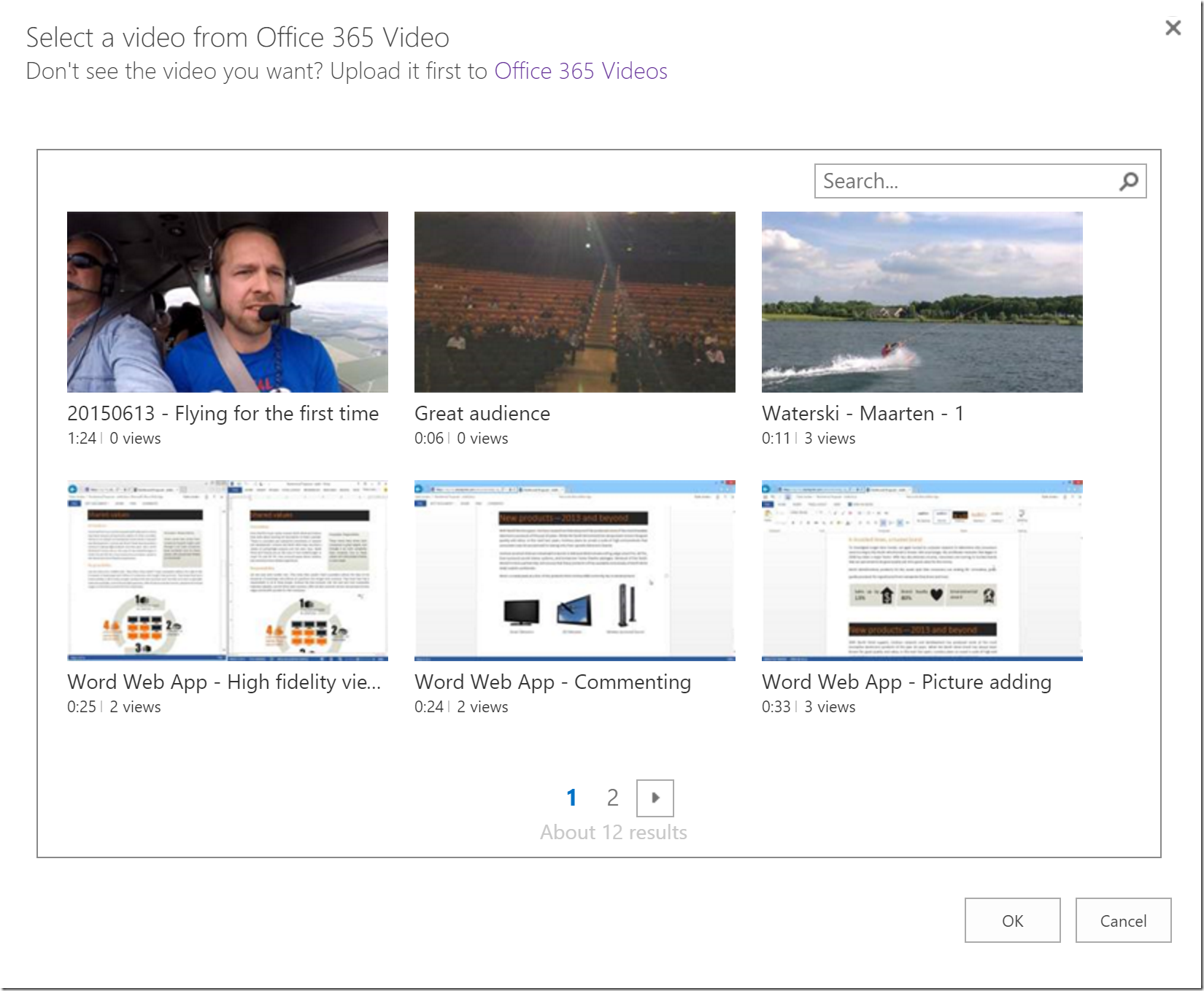This screenshot has width=1204, height=991.
Task: Select Word Web App Picture adding thumbnail
Action: tap(922, 571)
